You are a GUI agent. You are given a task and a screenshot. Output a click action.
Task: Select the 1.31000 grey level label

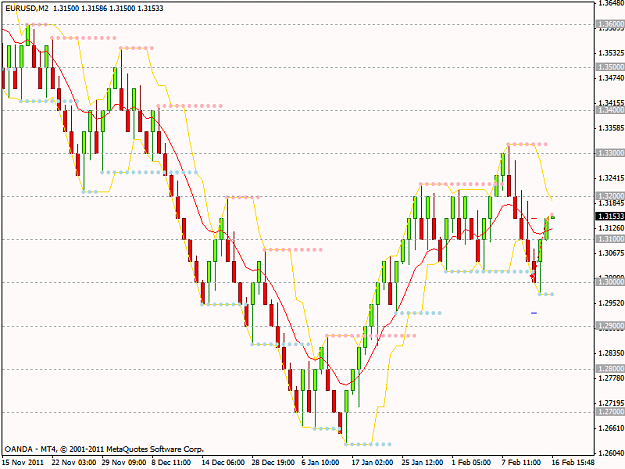[610, 239]
